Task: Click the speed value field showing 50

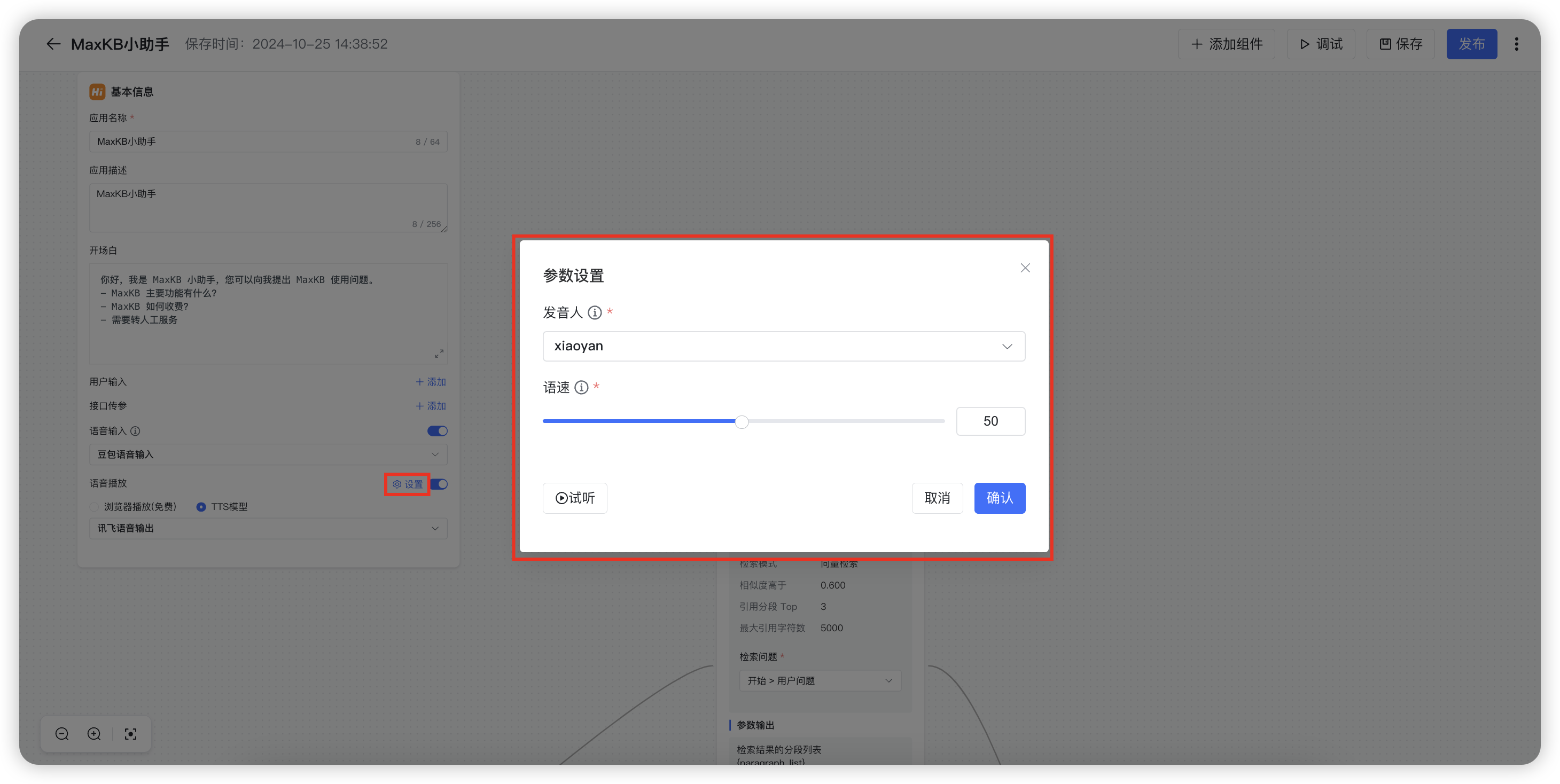Action: [x=990, y=421]
